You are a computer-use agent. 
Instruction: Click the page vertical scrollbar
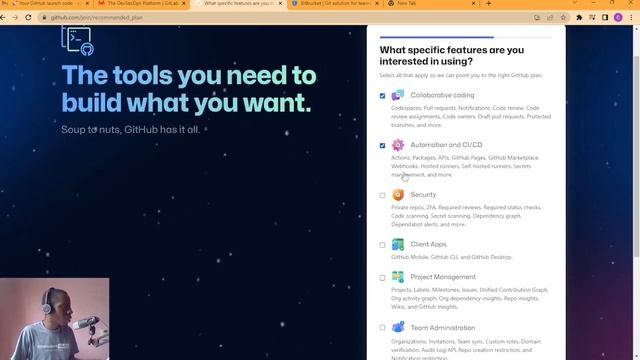pyautogui.click(x=636, y=157)
